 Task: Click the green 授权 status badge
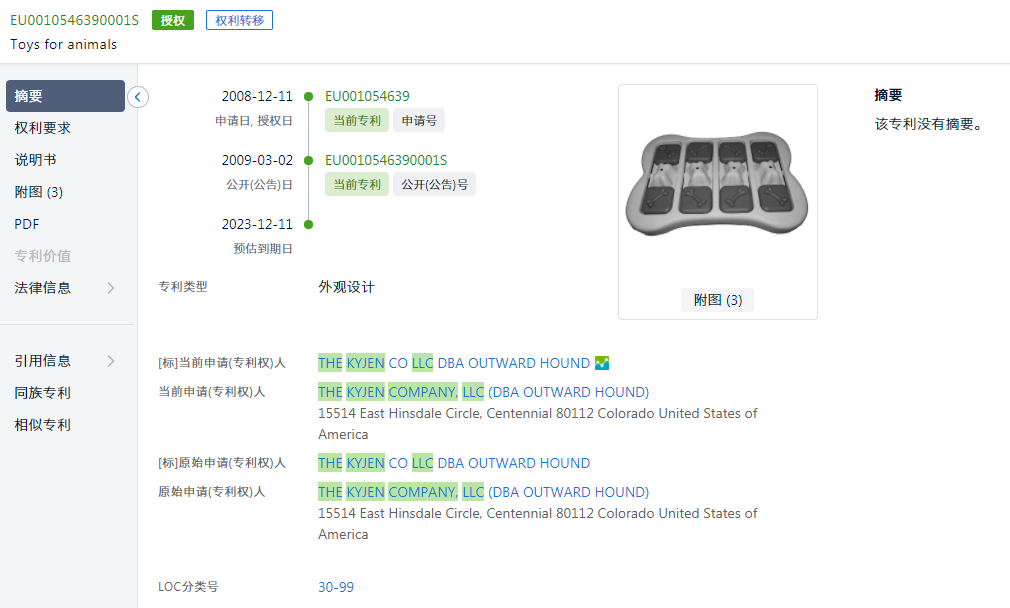tap(173, 20)
